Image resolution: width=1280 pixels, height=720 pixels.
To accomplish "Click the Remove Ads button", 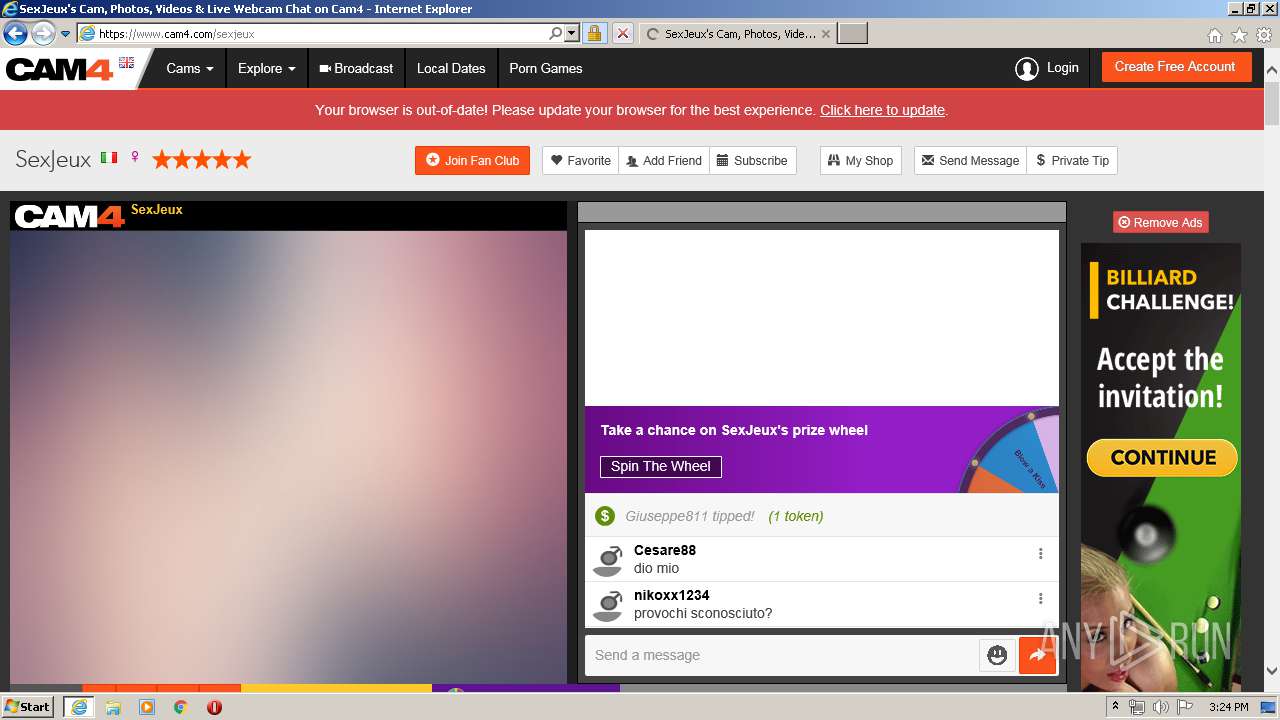I will point(1160,222).
